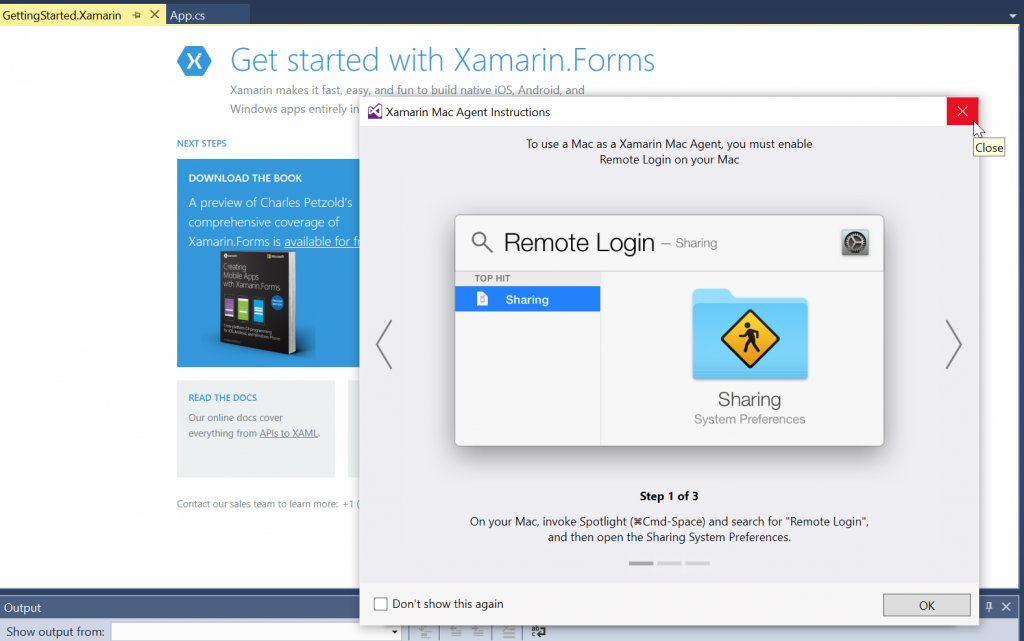Image resolution: width=1024 pixels, height=641 pixels.
Task: Click the Spotlight magnifier icon
Action: pos(482,242)
